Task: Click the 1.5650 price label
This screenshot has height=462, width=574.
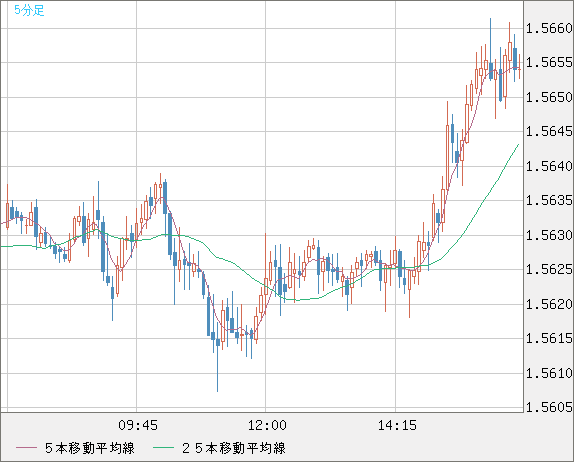Action: (549, 97)
